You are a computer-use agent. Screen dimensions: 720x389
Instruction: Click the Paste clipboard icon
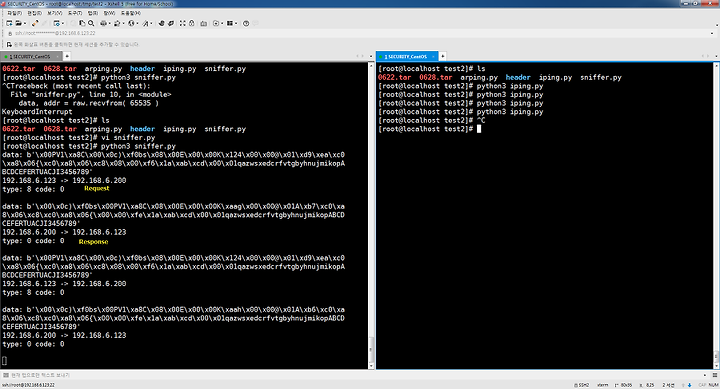[x=82, y=23]
